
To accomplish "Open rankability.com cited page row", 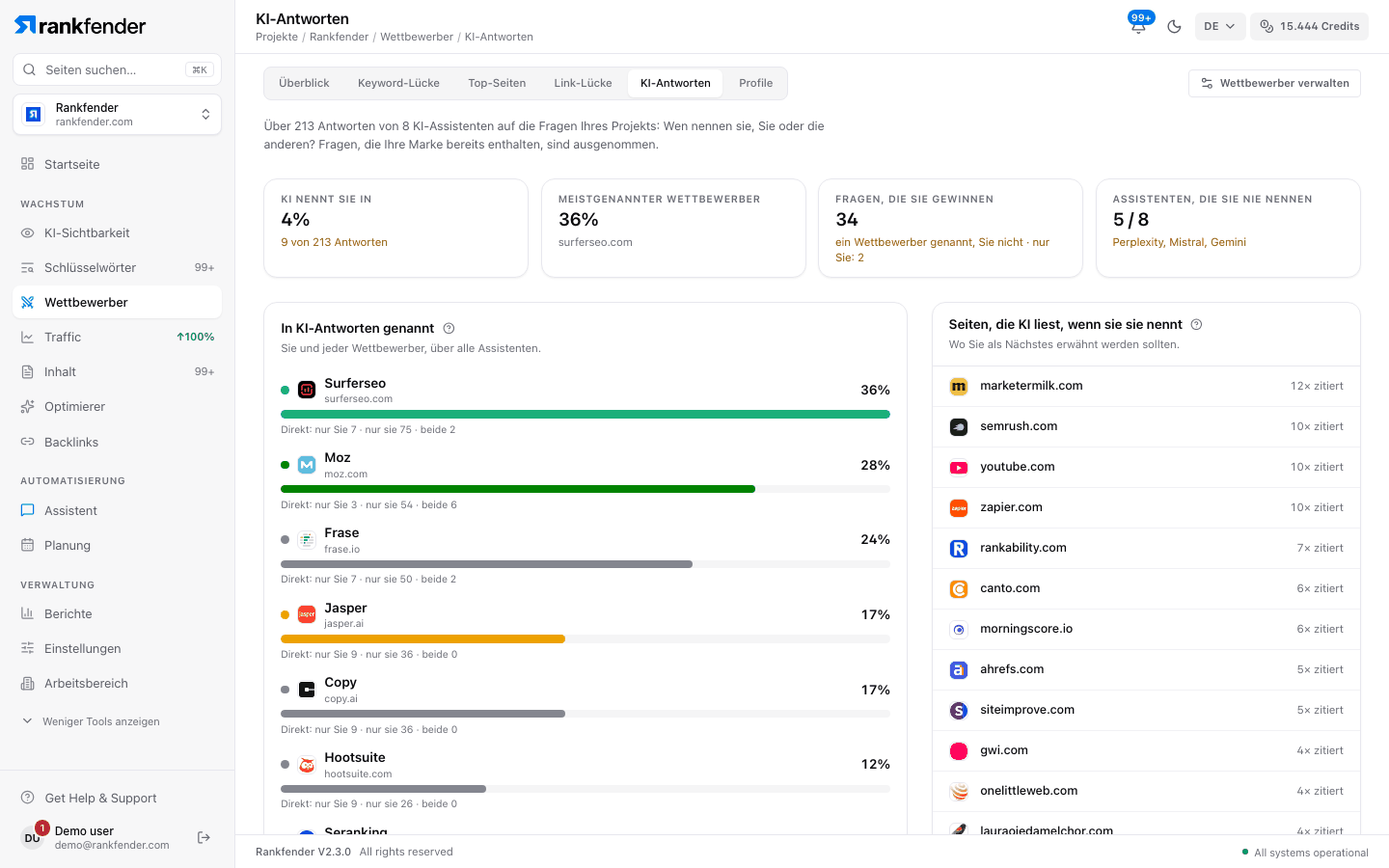I will click(x=1146, y=548).
